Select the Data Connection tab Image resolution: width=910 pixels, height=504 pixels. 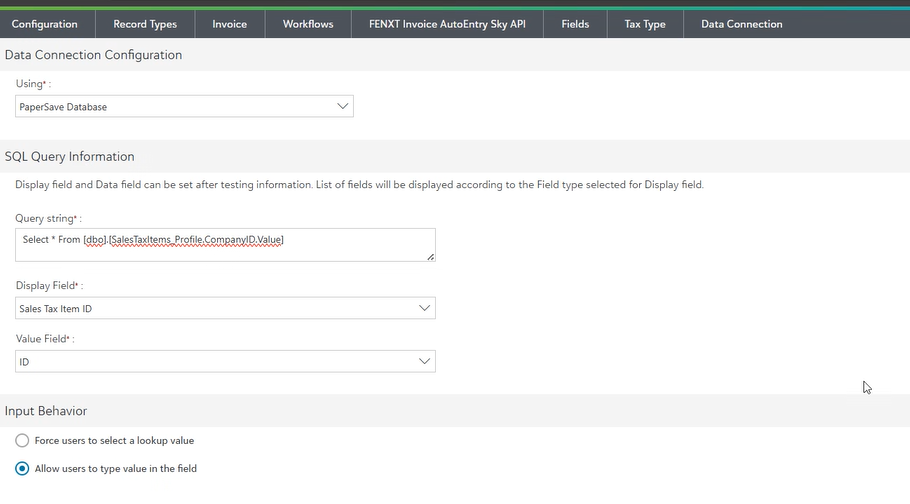coord(742,24)
